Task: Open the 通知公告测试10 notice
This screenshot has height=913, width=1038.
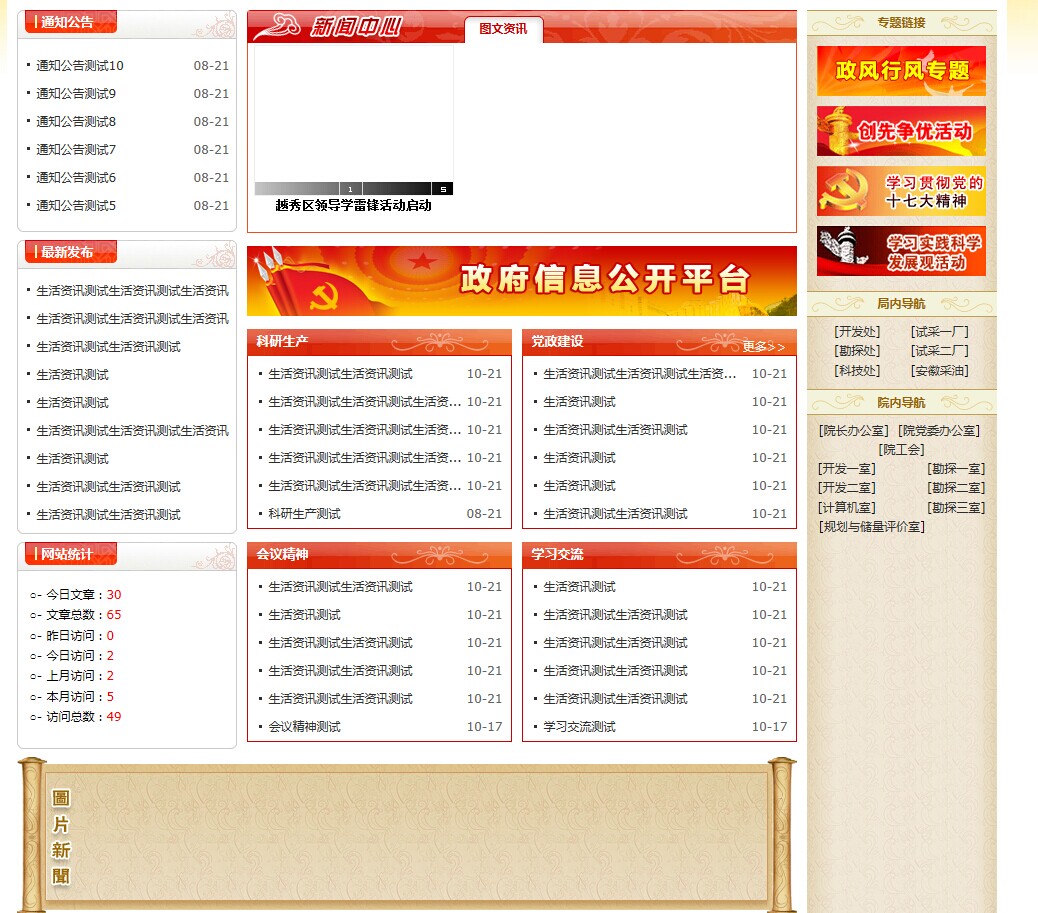Action: click(80, 66)
